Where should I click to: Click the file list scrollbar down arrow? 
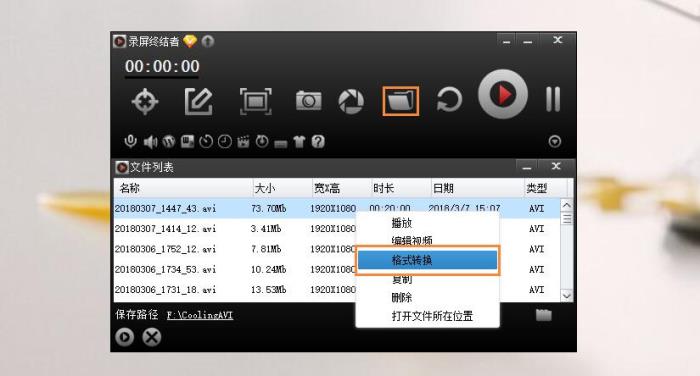(567, 296)
